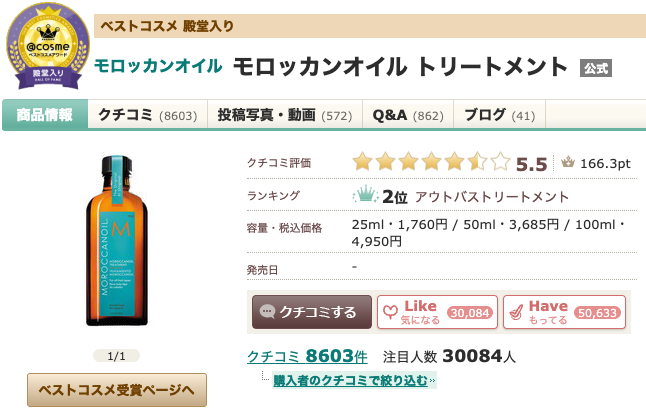Select the Q&A tab
This screenshot has height=410, width=646.
tap(407, 115)
